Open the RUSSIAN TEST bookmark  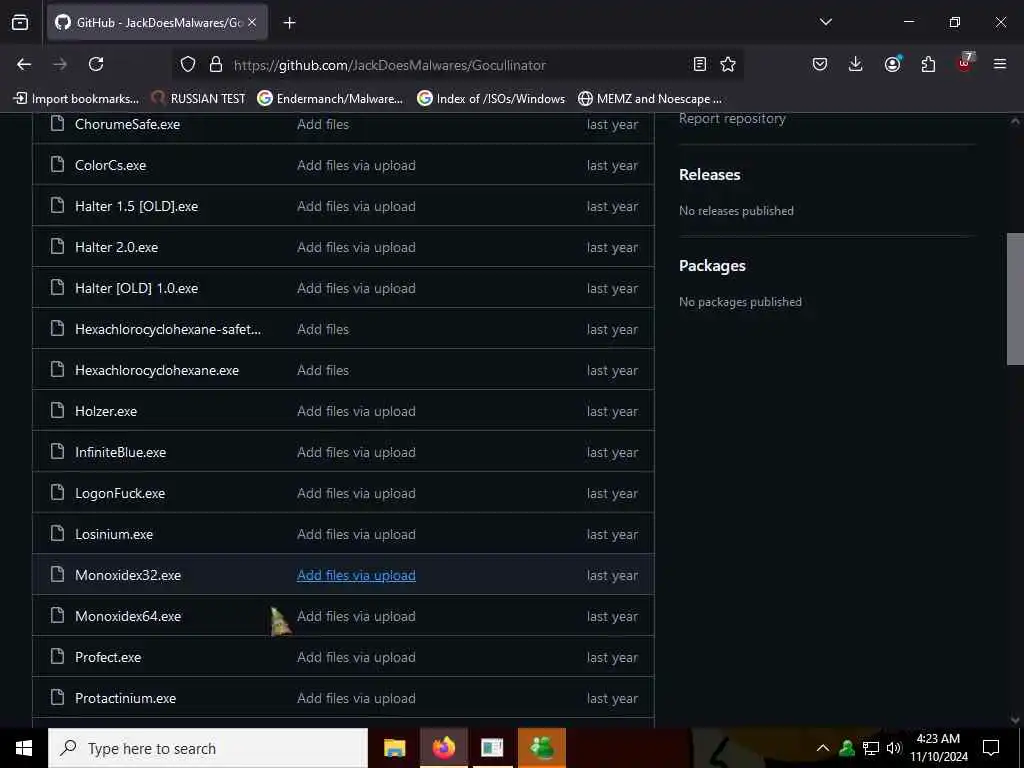coord(198,99)
